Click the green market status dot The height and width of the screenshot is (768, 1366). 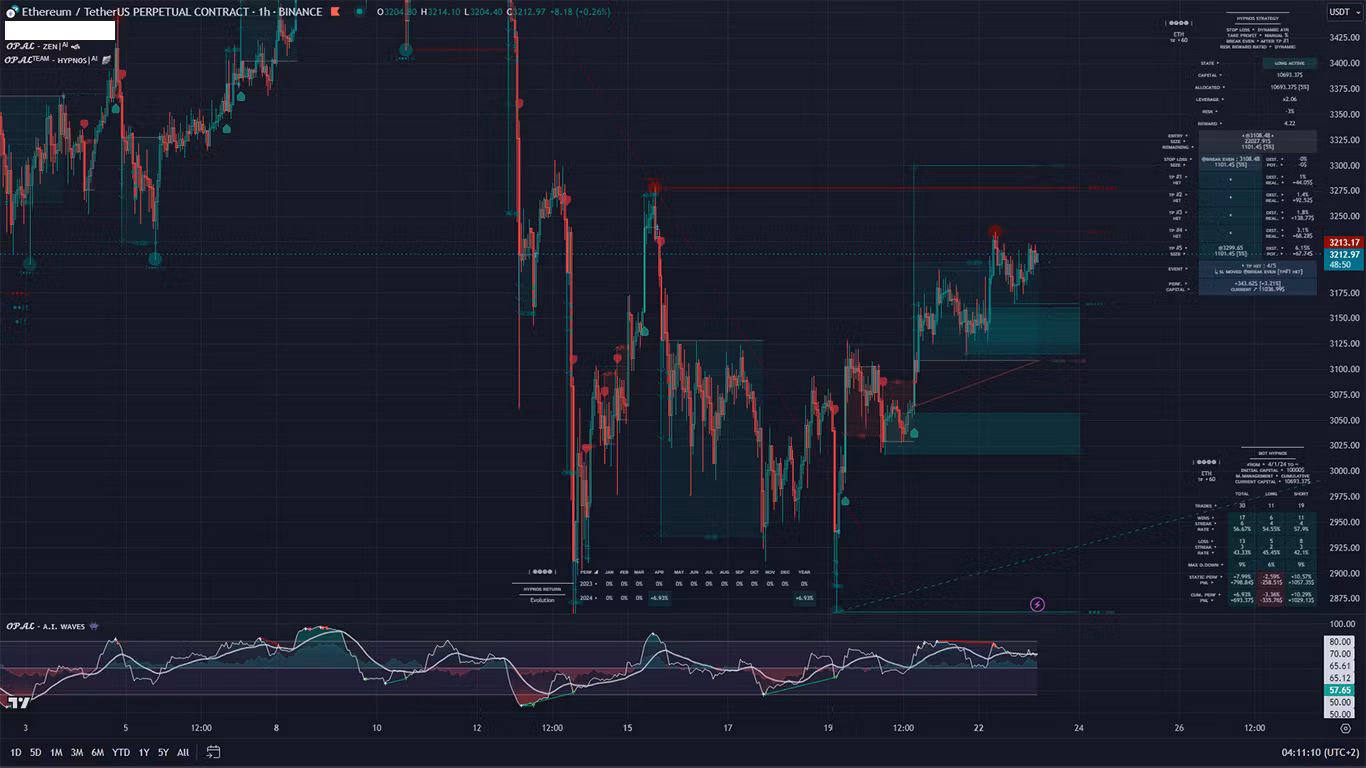click(358, 12)
